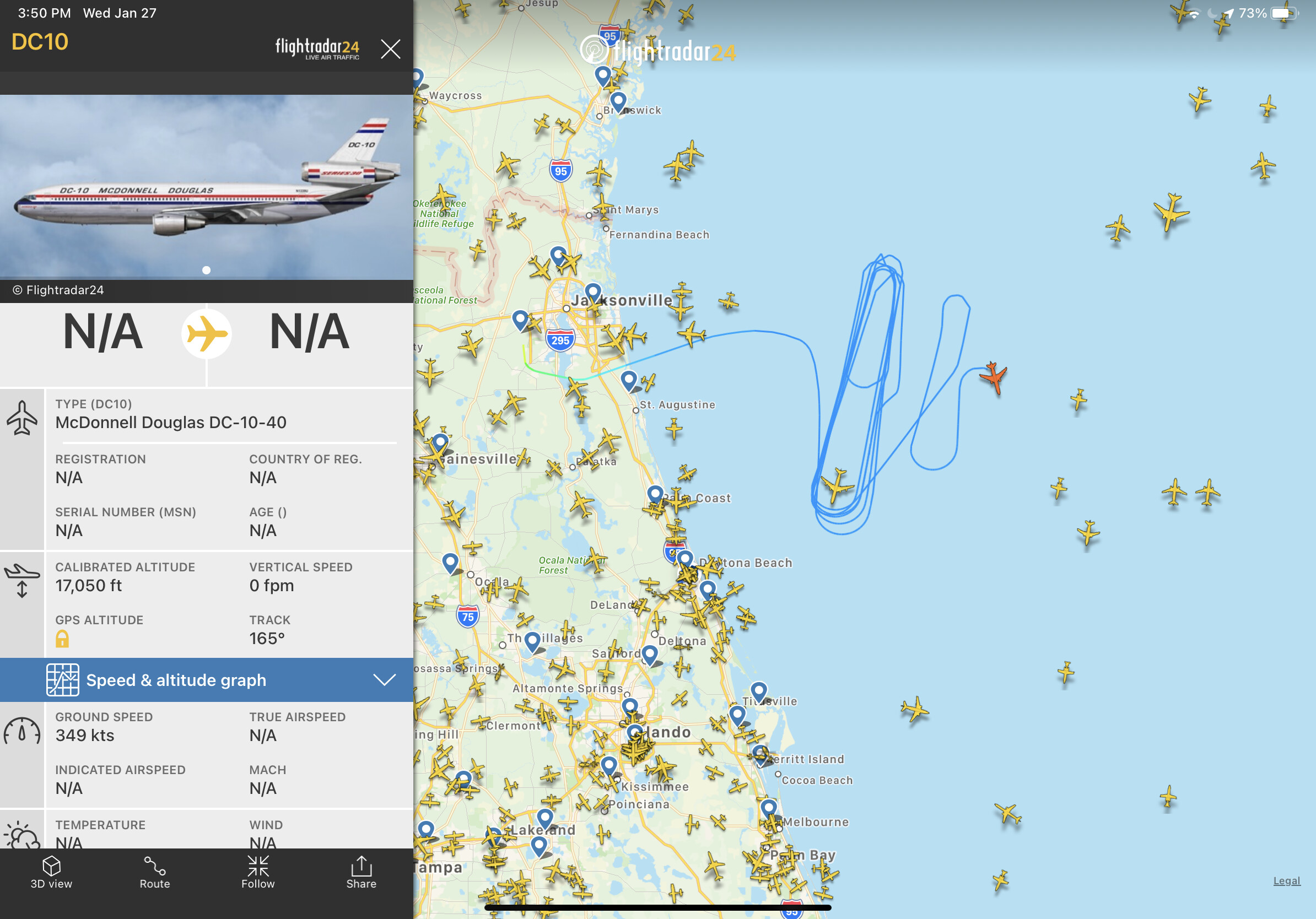The width and height of the screenshot is (1316, 919).
Task: Show the flight Route
Action: click(155, 872)
